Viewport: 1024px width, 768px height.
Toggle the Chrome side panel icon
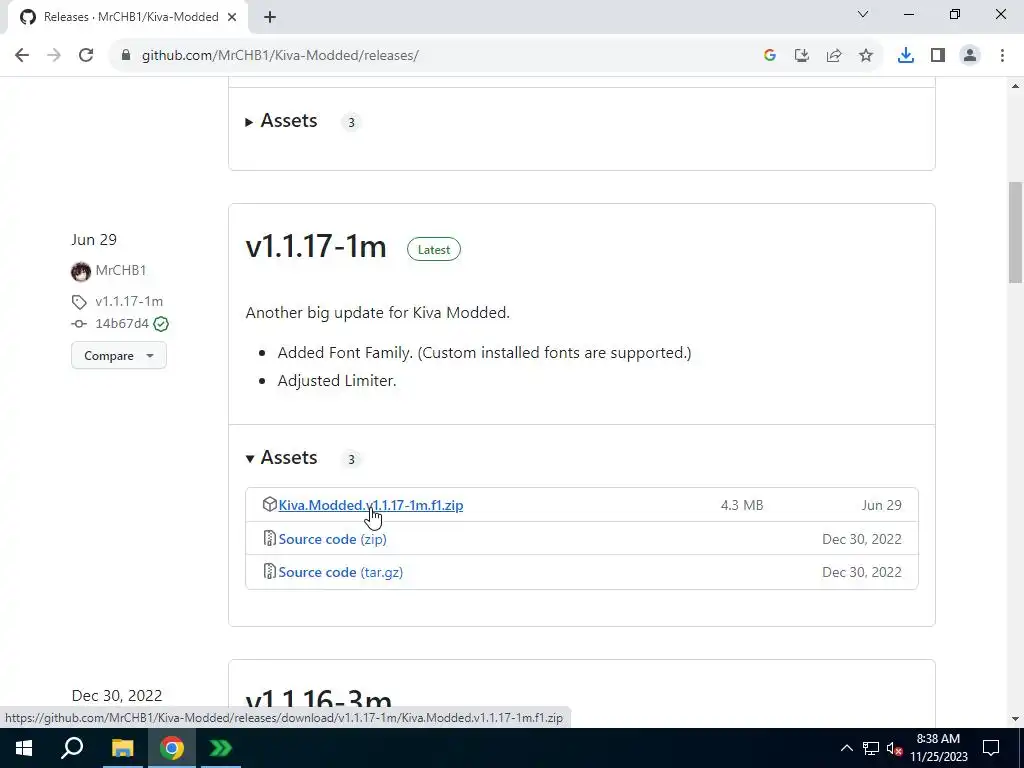click(x=938, y=56)
